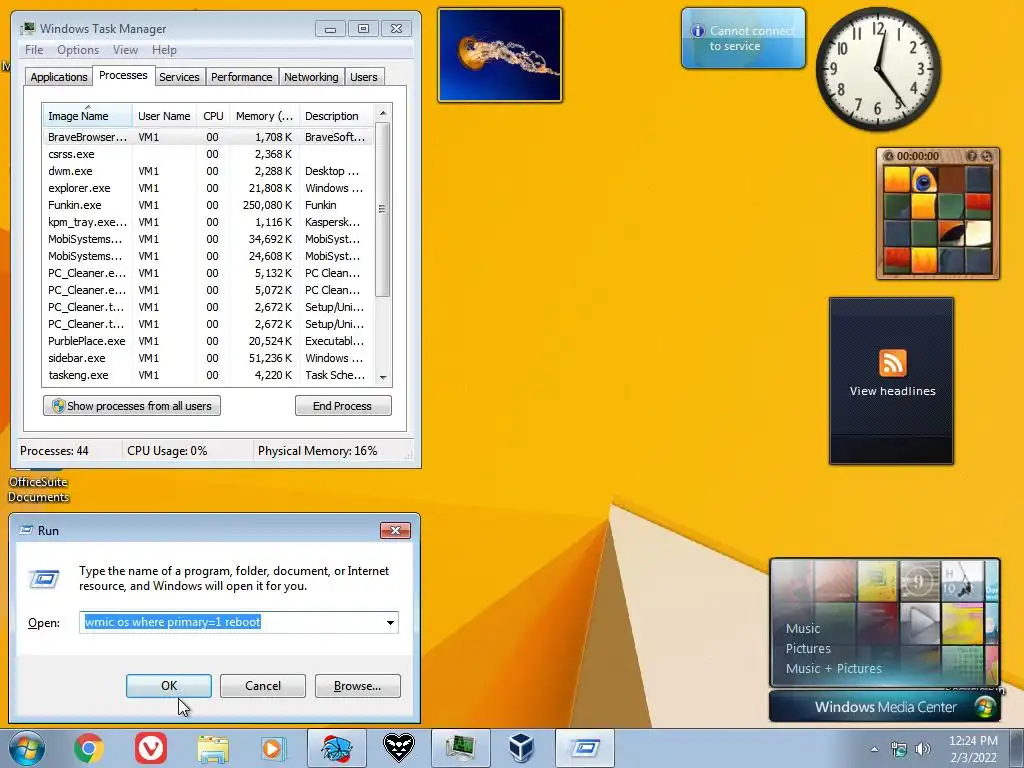This screenshot has height=768, width=1024.
Task: Show hidden system tray icons arrow
Action: click(x=874, y=749)
